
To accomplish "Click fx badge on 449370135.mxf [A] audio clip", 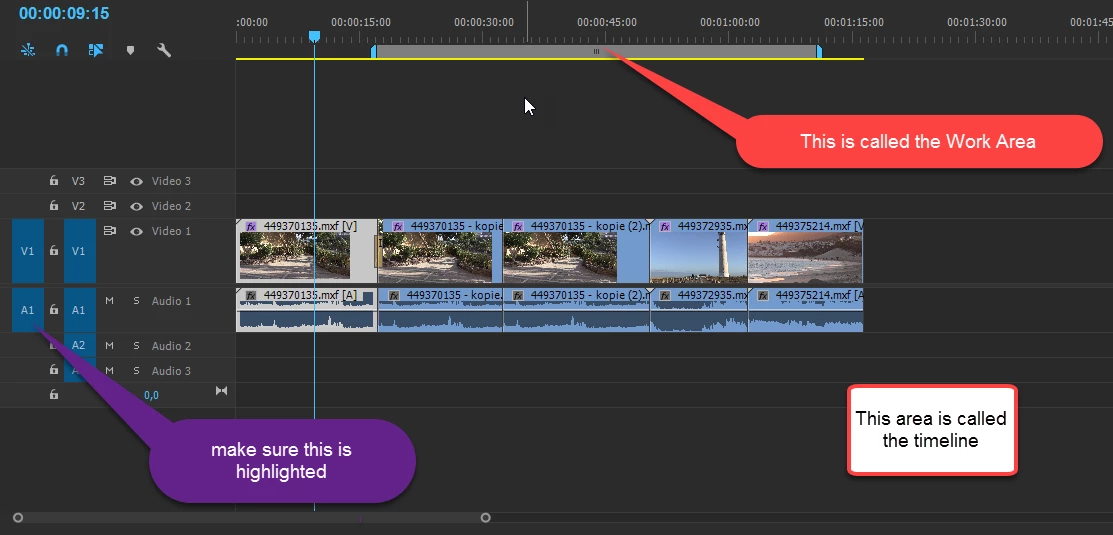I will [251, 295].
